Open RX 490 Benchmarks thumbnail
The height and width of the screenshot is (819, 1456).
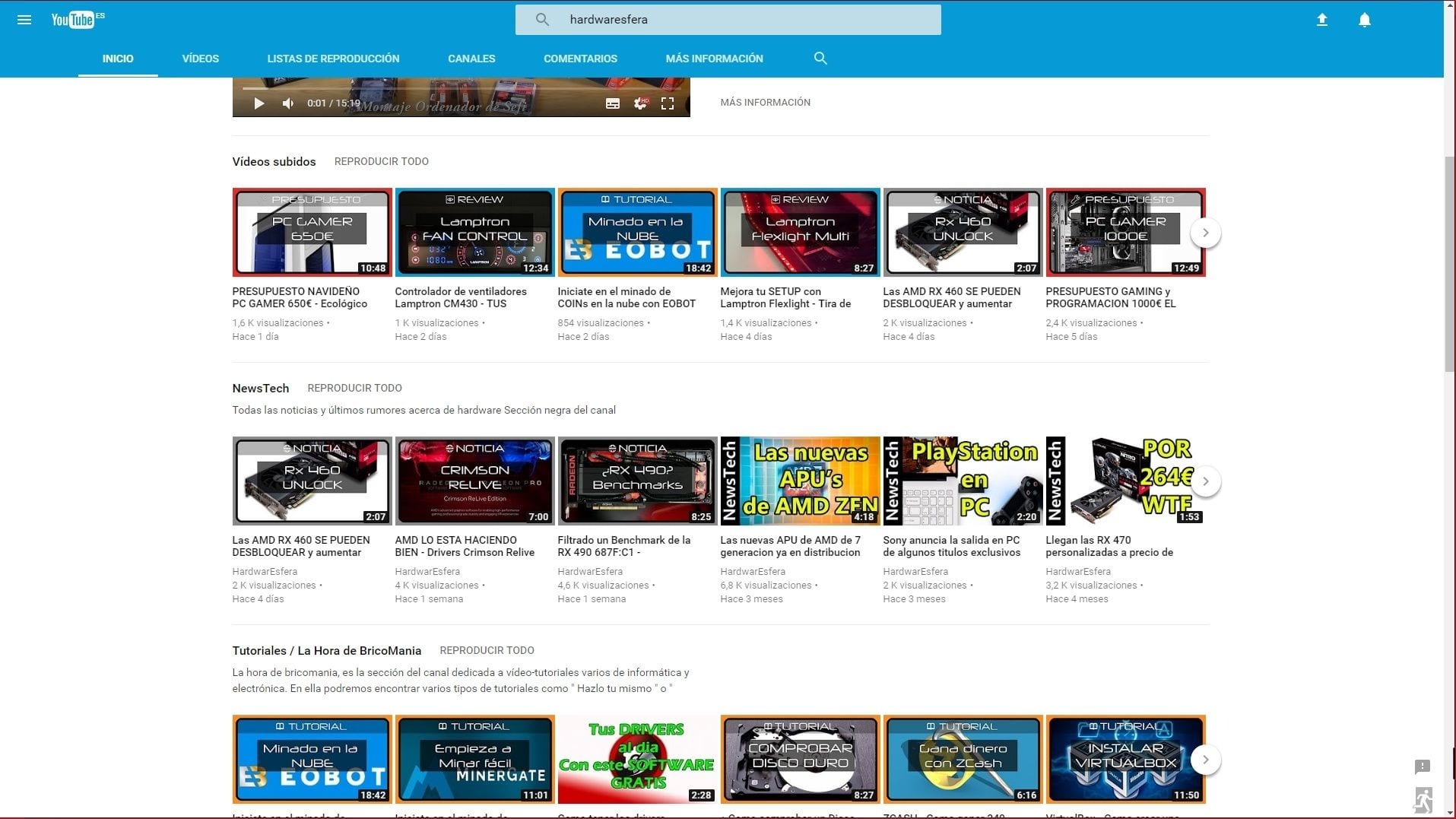pyautogui.click(x=637, y=481)
